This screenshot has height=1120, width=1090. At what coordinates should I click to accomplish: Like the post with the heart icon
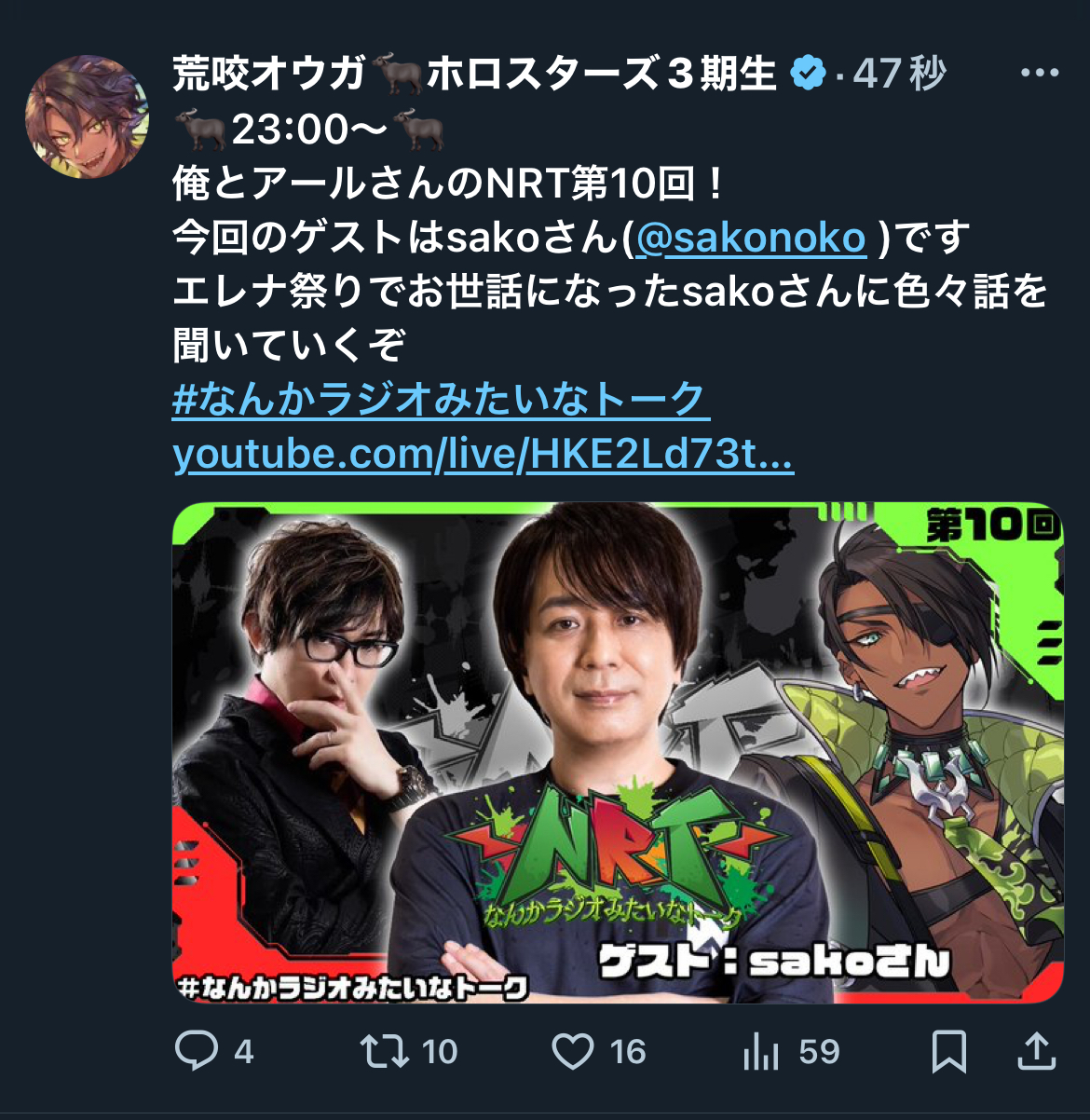click(573, 1052)
